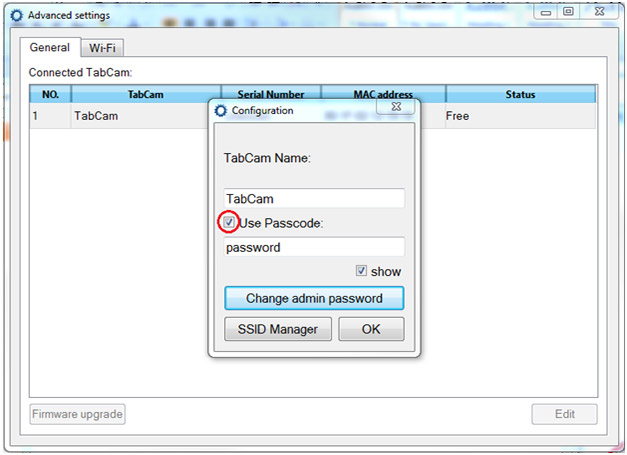The image size is (627, 455).
Task: Maximize the Advanced settings window
Action: click(568, 12)
